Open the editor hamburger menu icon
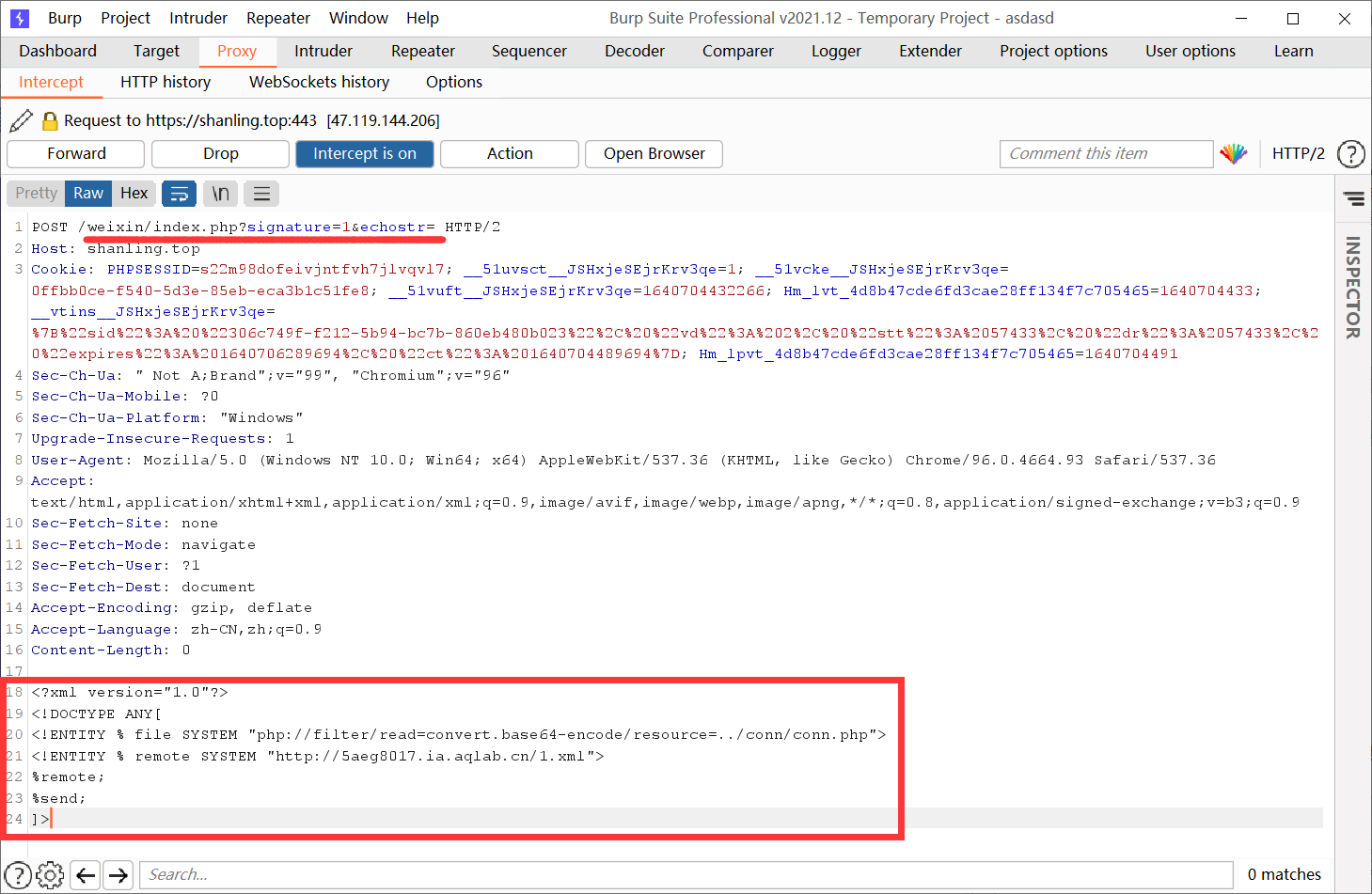 [261, 194]
